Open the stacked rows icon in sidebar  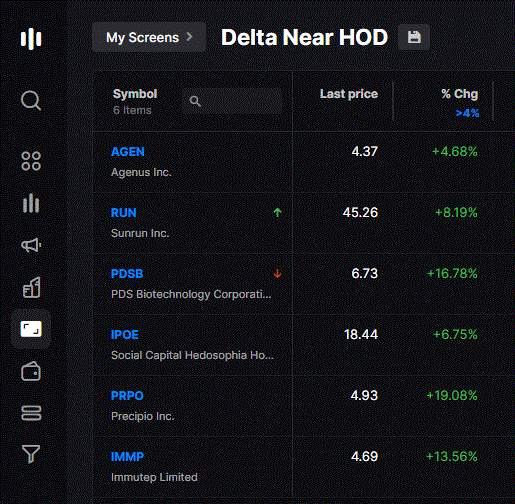click(31, 413)
